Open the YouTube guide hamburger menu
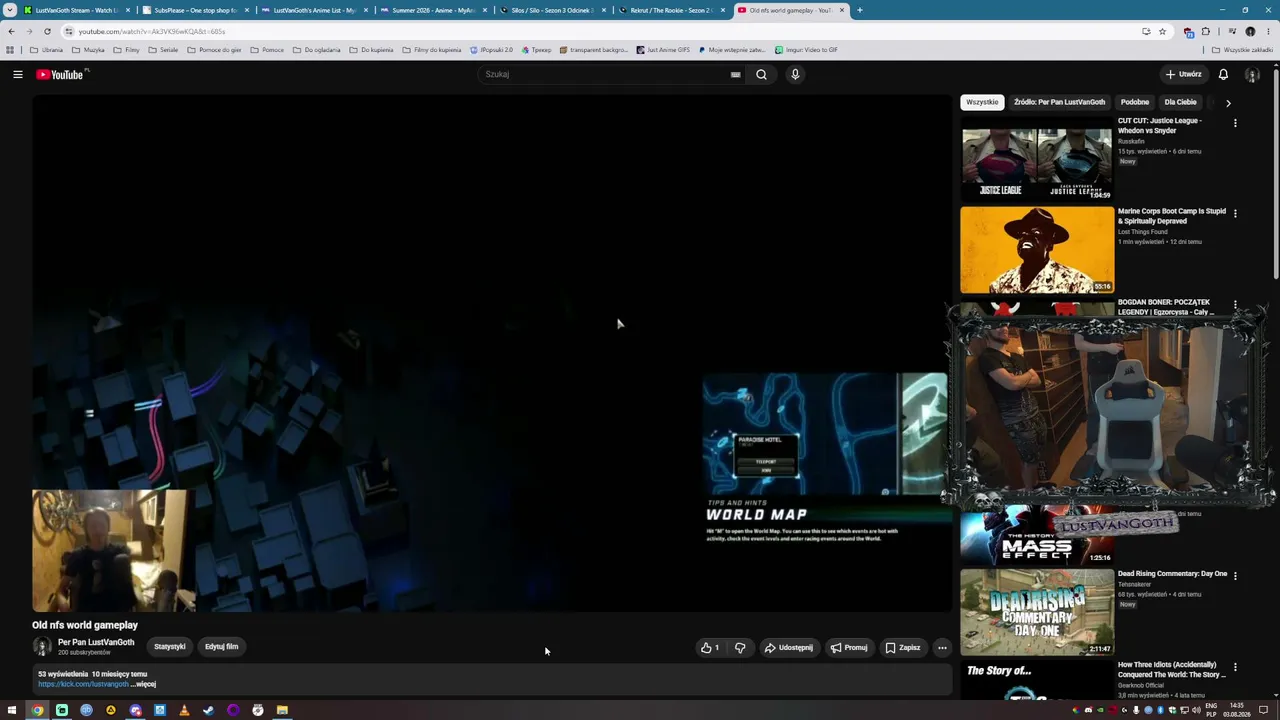This screenshot has height=720, width=1280. [x=17, y=74]
